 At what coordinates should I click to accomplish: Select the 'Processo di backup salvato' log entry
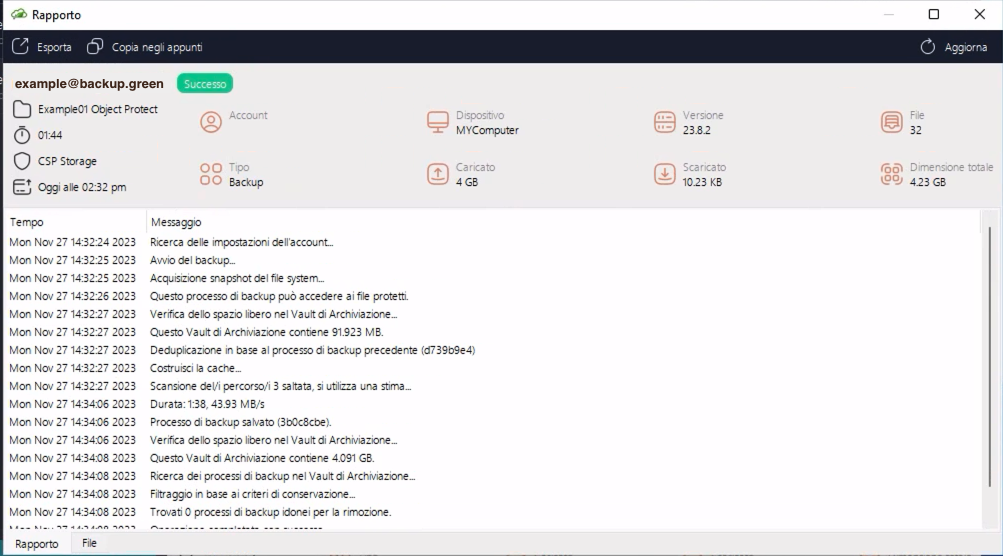pos(240,422)
